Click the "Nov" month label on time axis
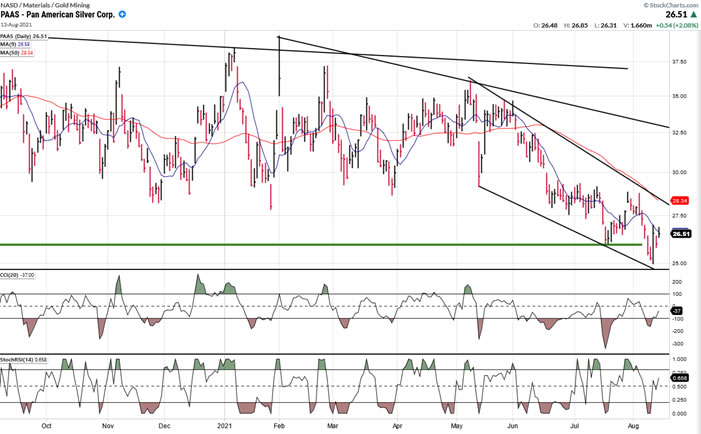 (108, 426)
